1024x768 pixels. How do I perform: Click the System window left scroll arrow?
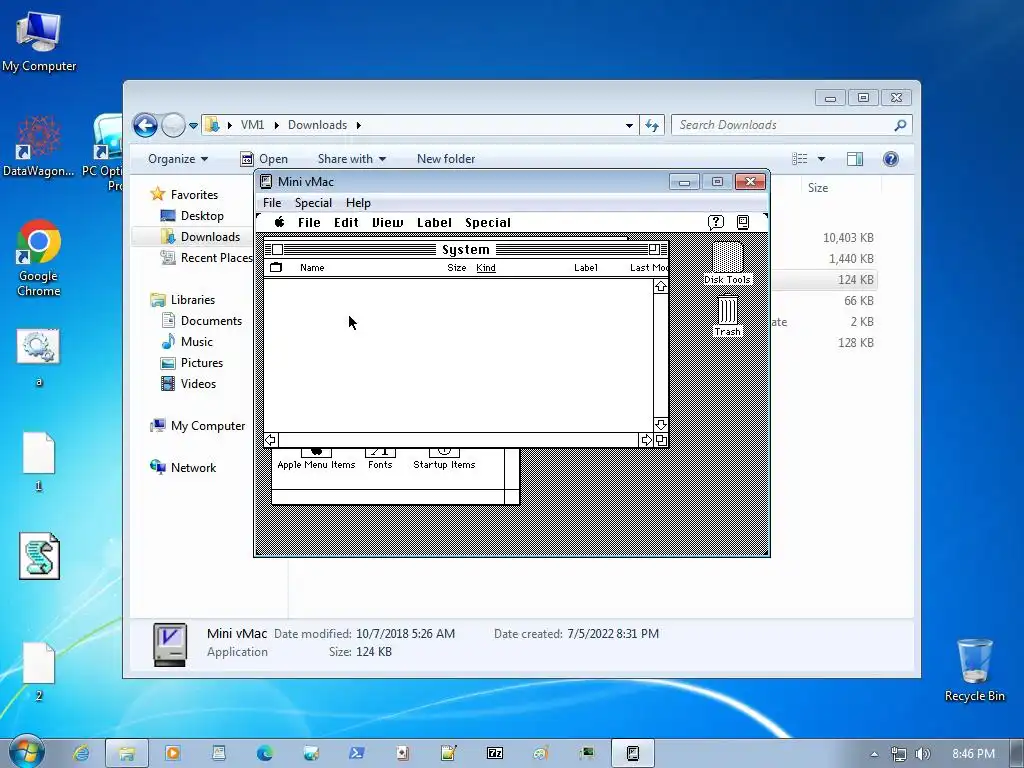coord(271,440)
